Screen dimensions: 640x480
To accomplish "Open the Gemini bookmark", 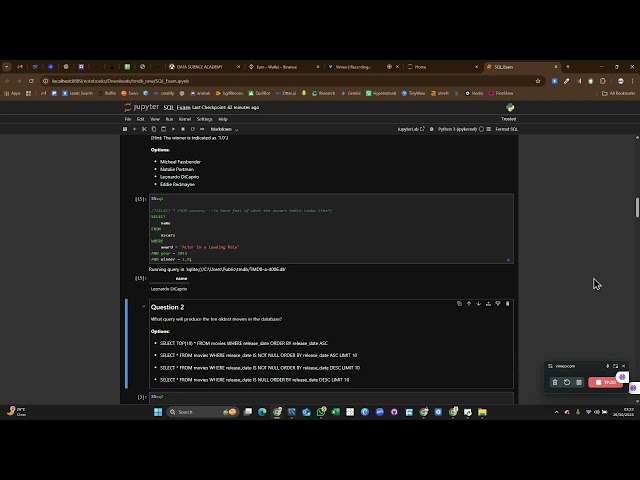I will point(351,93).
